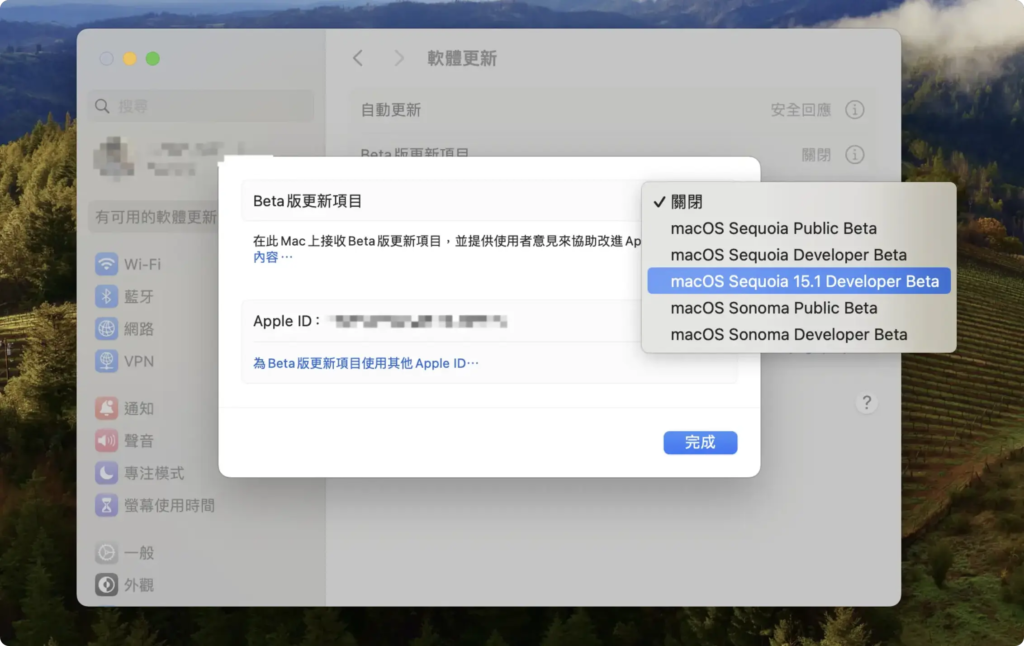Click the magnifying glass search icon
Image resolution: width=1024 pixels, height=646 pixels.
click(102, 106)
